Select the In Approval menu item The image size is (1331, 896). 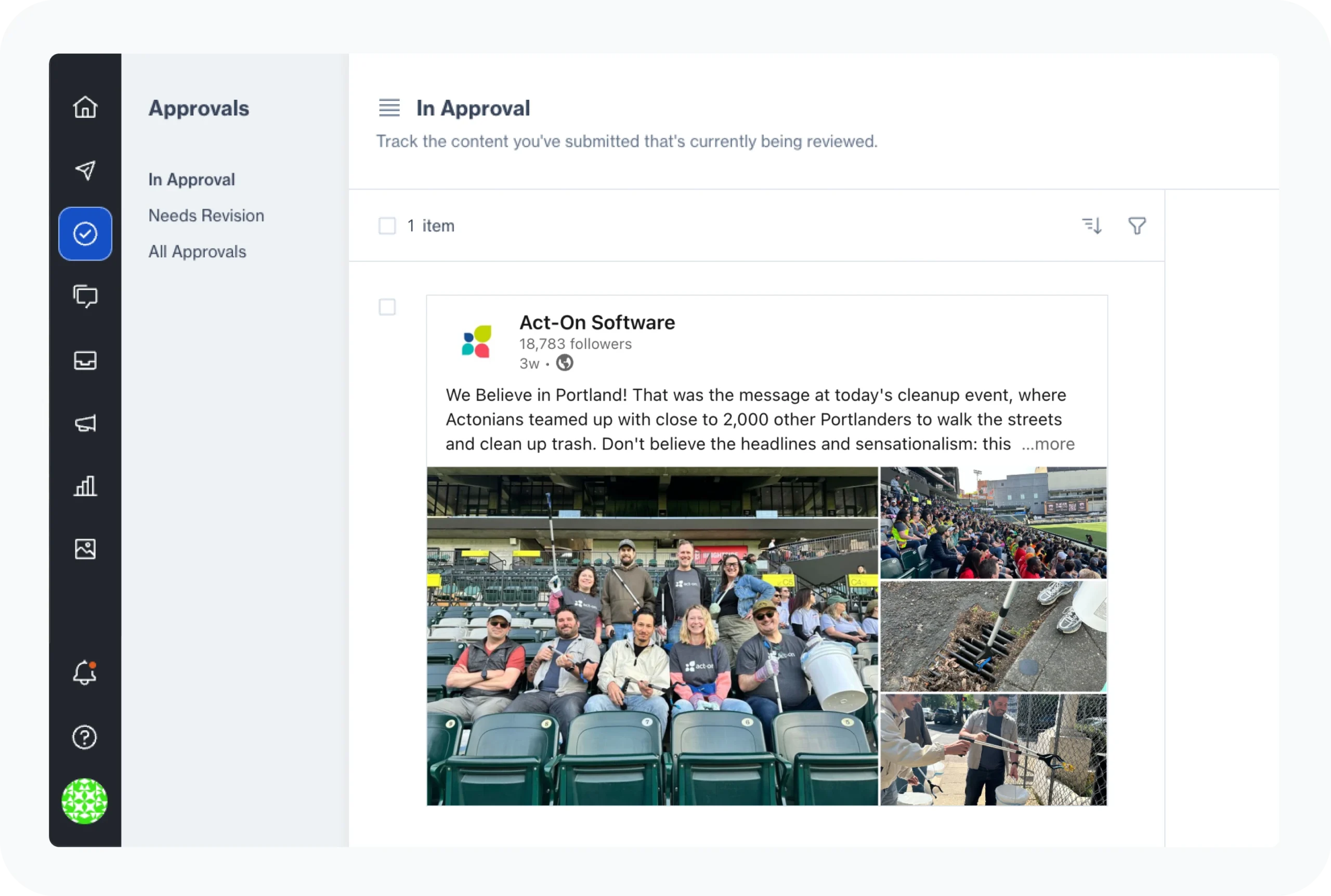point(191,179)
